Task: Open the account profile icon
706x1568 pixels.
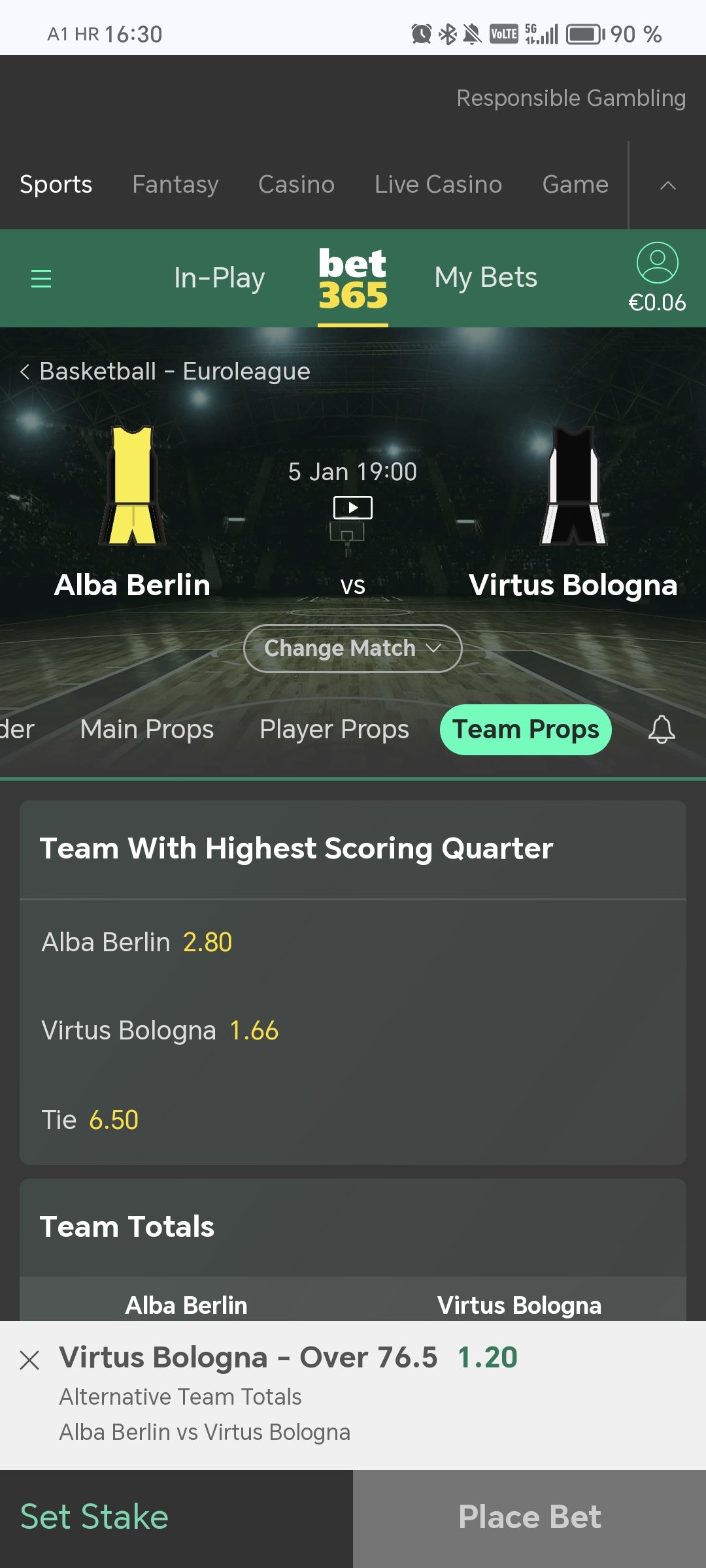Action: pos(657,263)
